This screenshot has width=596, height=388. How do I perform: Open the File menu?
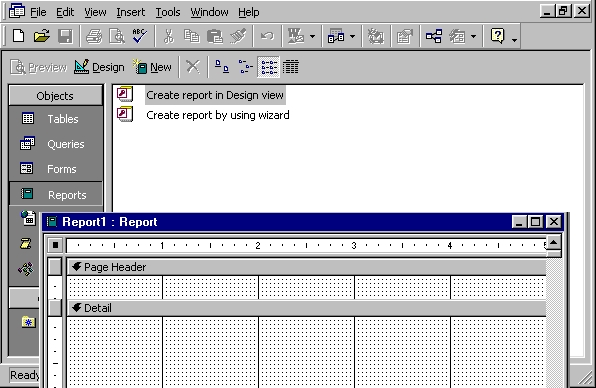pos(38,12)
